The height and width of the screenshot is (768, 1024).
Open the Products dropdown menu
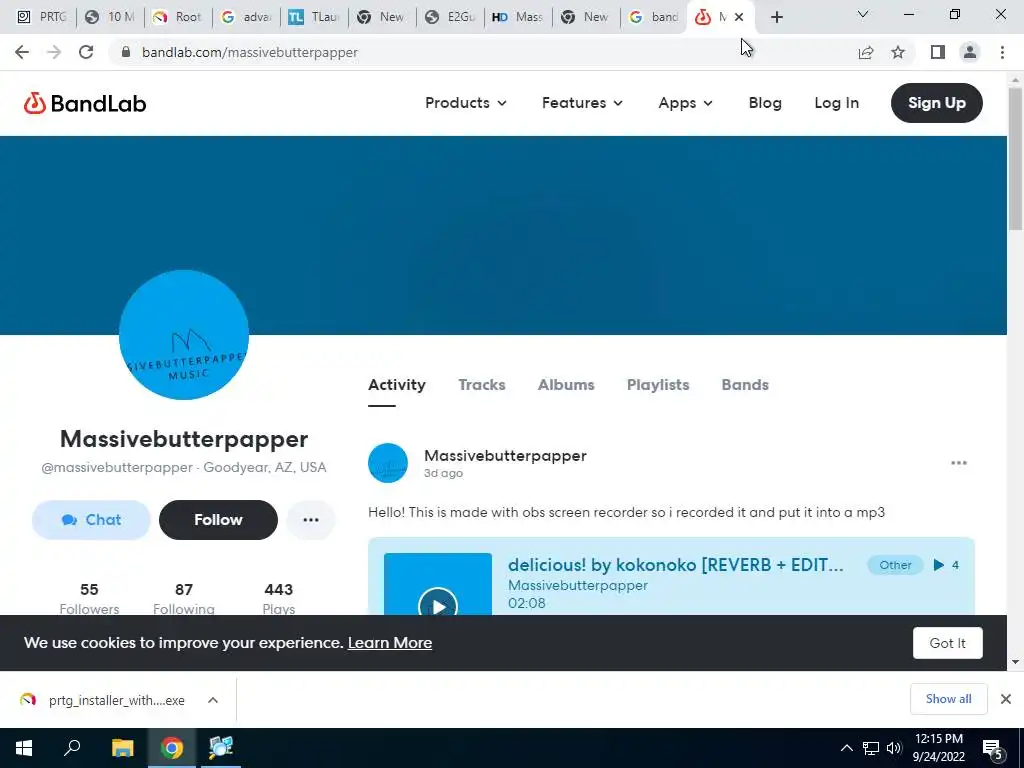click(x=466, y=103)
